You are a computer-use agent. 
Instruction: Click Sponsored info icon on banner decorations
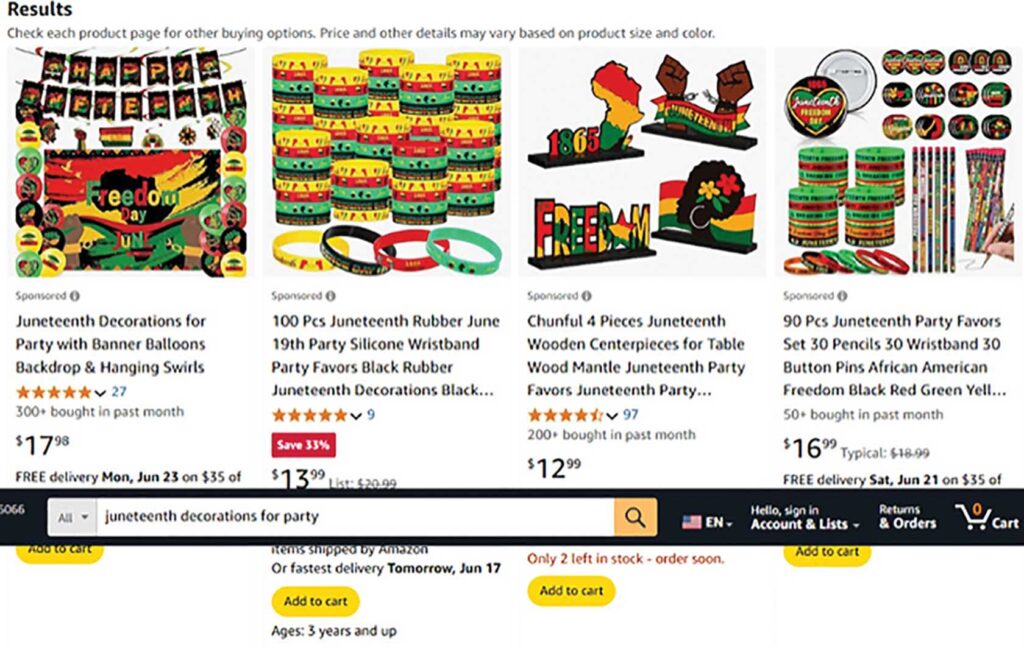pyautogui.click(x=75, y=296)
